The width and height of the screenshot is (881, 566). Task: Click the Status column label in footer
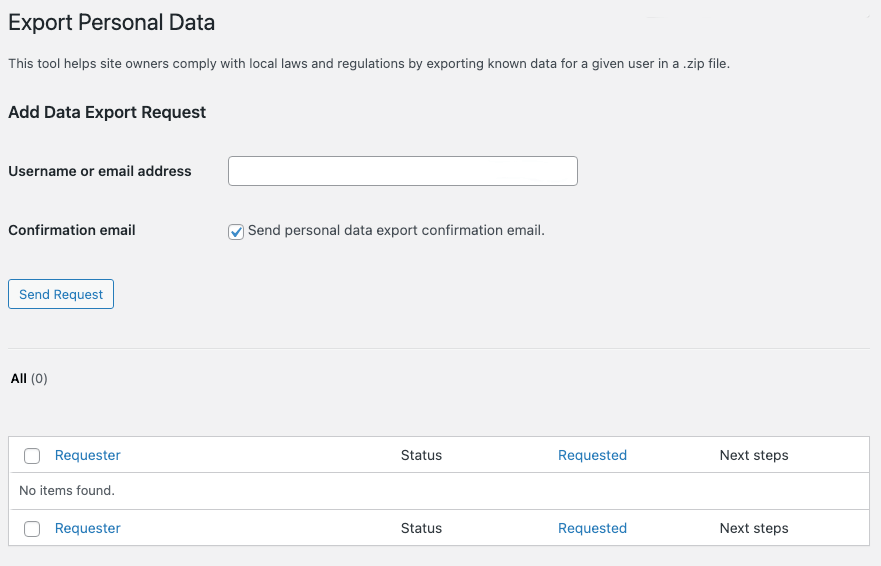(x=421, y=528)
